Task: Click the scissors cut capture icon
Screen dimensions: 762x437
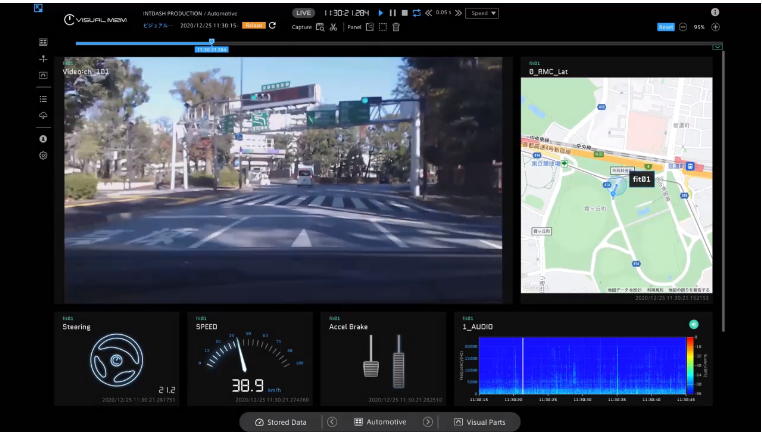Action: click(x=333, y=27)
